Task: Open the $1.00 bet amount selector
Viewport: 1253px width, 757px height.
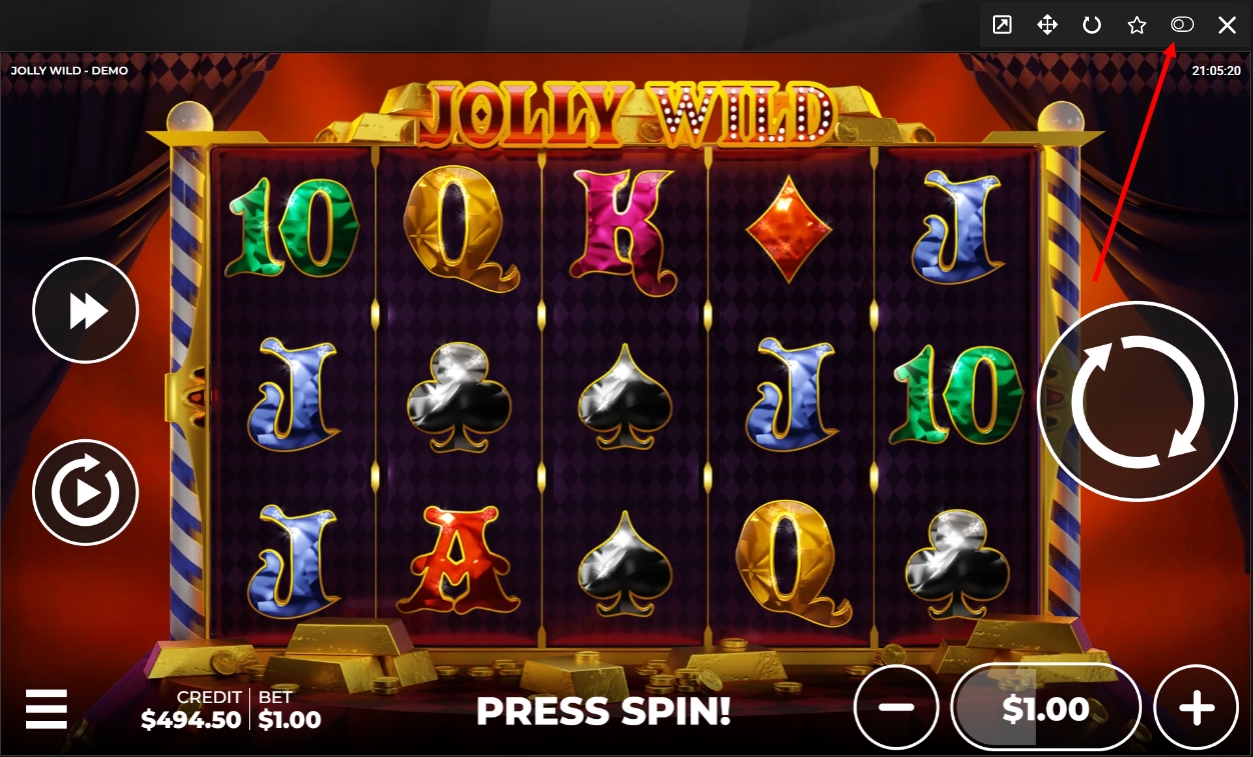Action: 1046,707
